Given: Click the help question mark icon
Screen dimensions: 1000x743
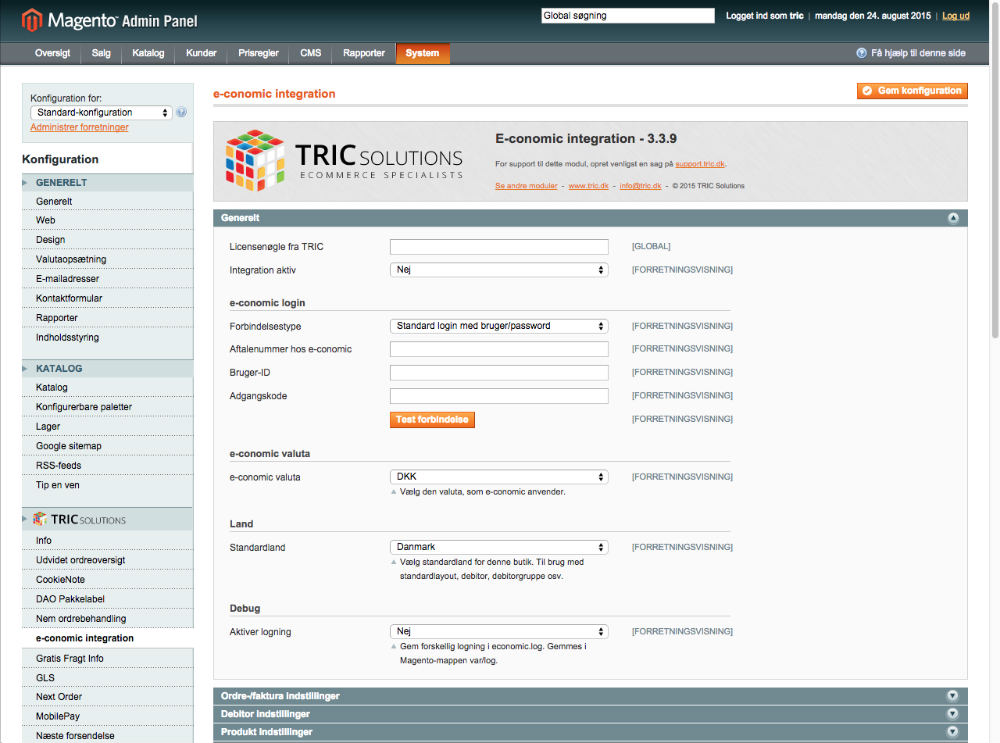Looking at the screenshot, I should (861, 53).
